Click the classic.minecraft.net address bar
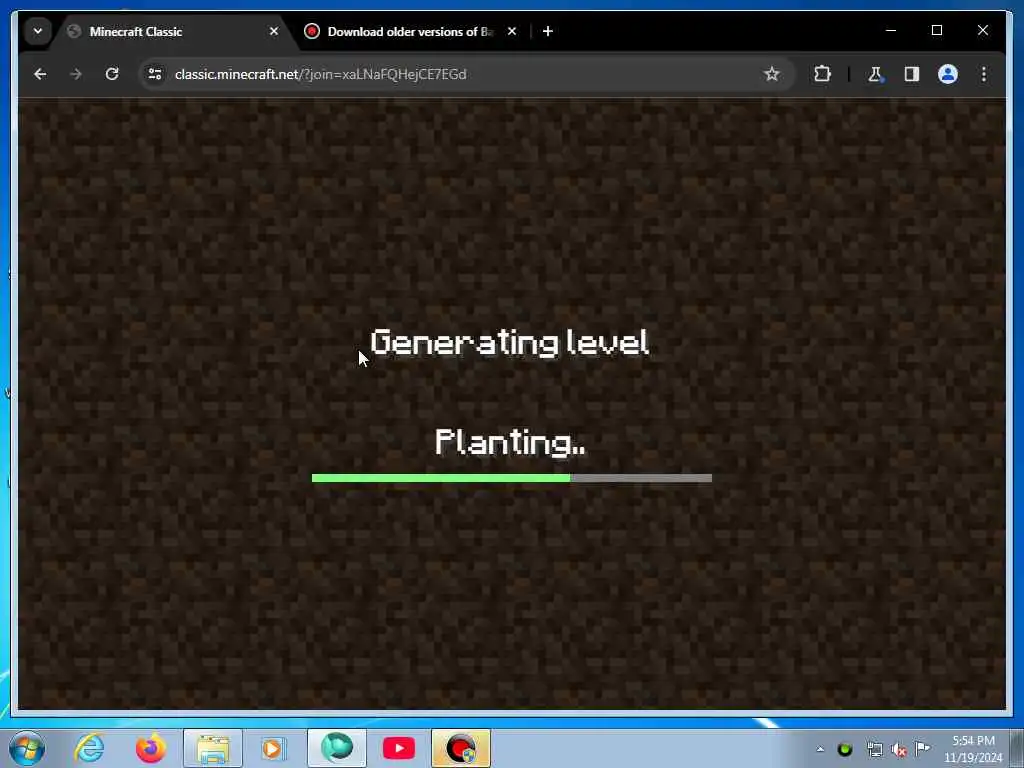Viewport: 1024px width, 768px height. (457, 74)
